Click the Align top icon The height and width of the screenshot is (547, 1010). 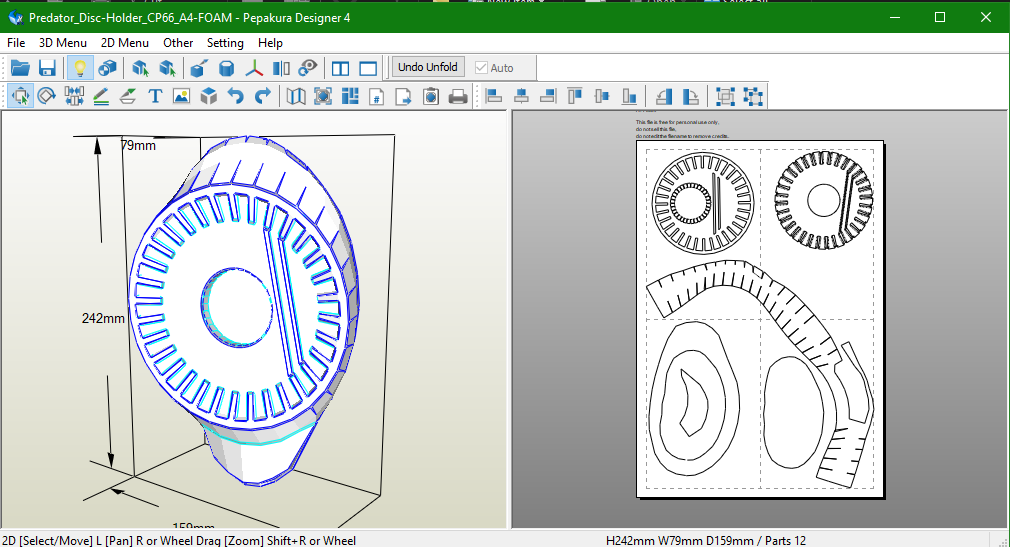[x=575, y=96]
